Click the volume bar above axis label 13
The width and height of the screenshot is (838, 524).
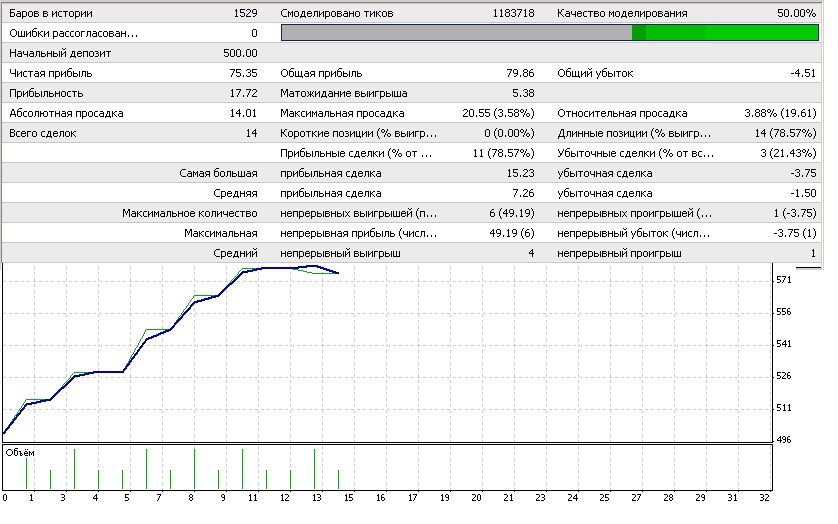[x=315, y=469]
